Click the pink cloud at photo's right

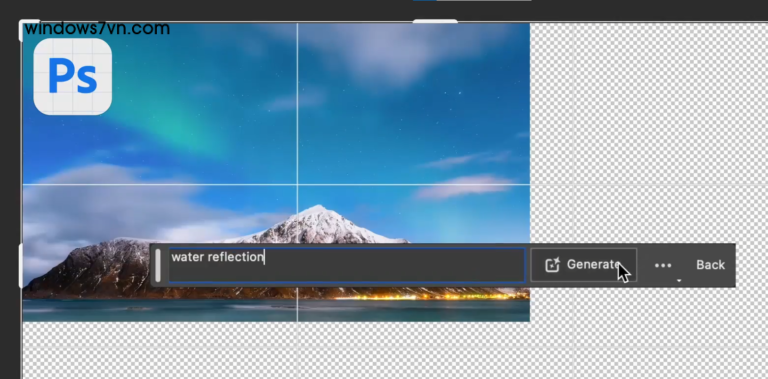(x=464, y=186)
